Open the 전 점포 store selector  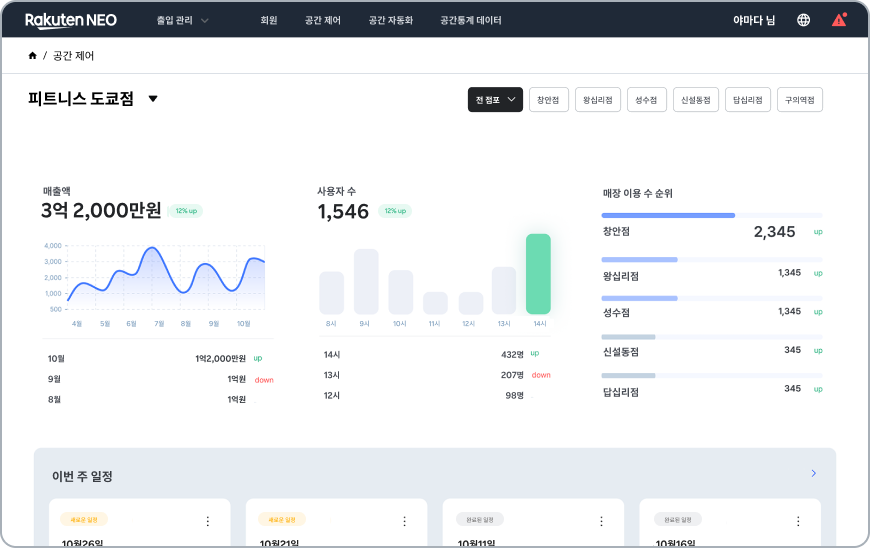click(x=495, y=100)
